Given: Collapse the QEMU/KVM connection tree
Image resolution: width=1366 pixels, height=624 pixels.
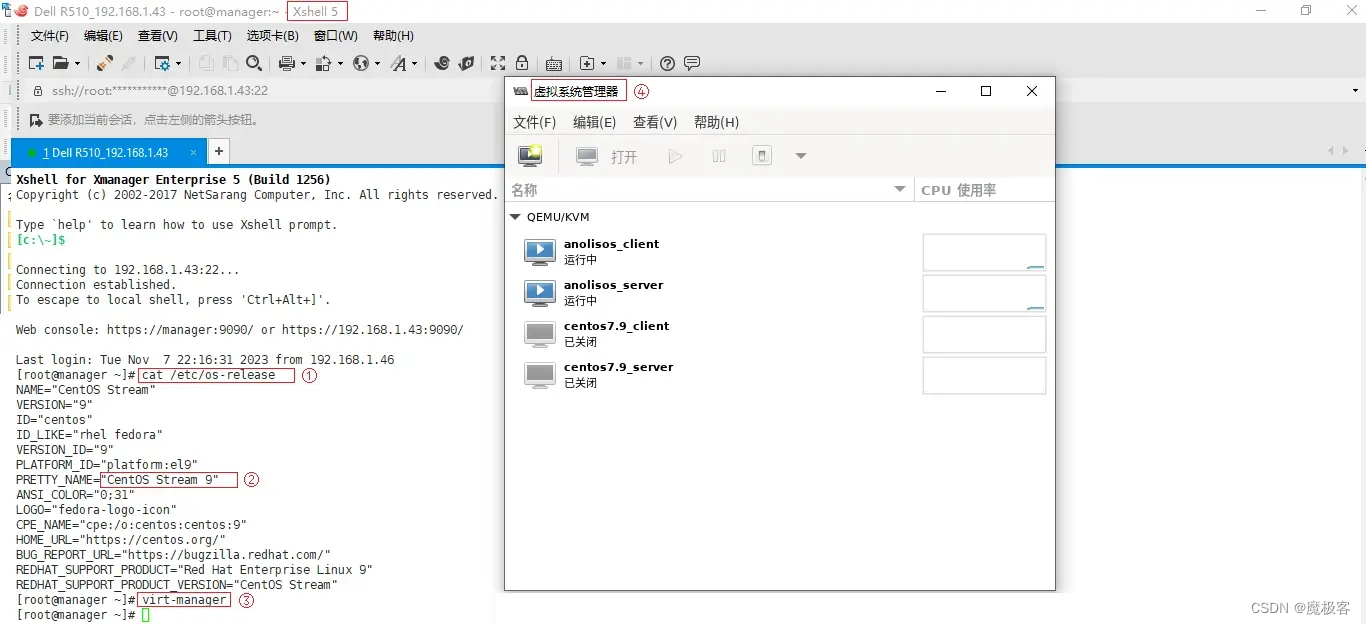Looking at the screenshot, I should [x=516, y=217].
